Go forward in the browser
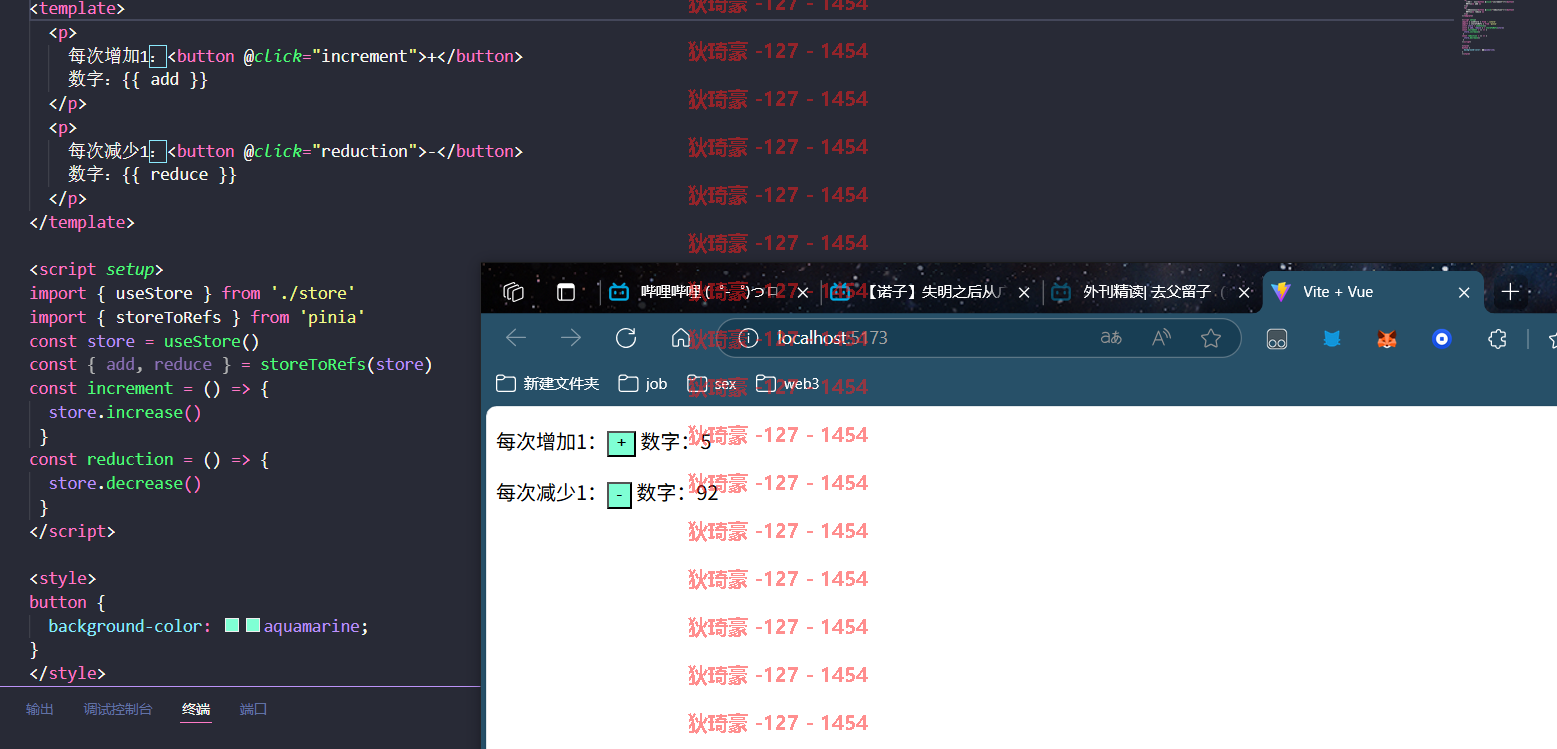The width and height of the screenshot is (1557, 749). point(571,338)
